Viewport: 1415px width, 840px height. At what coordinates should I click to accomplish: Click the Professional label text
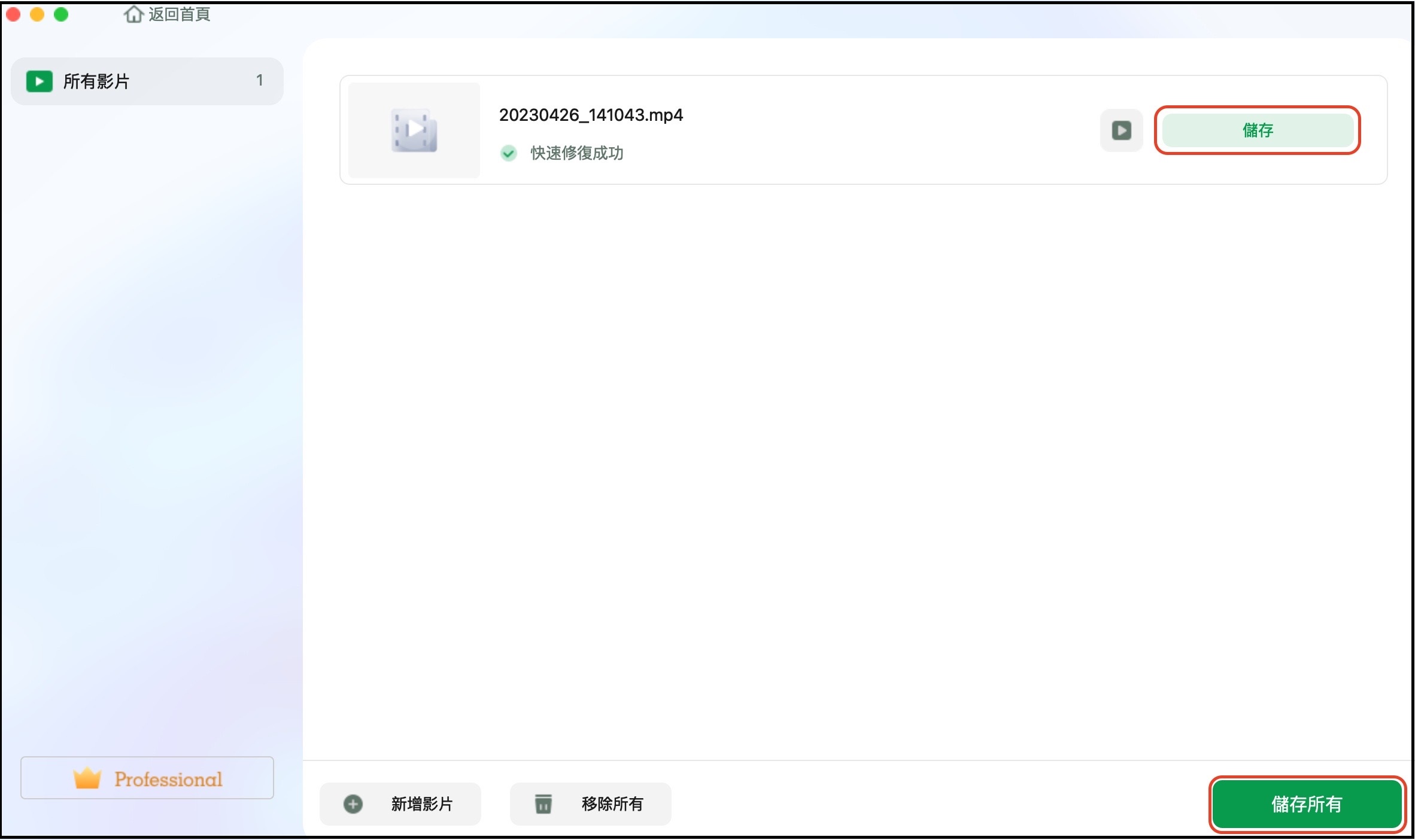168,779
